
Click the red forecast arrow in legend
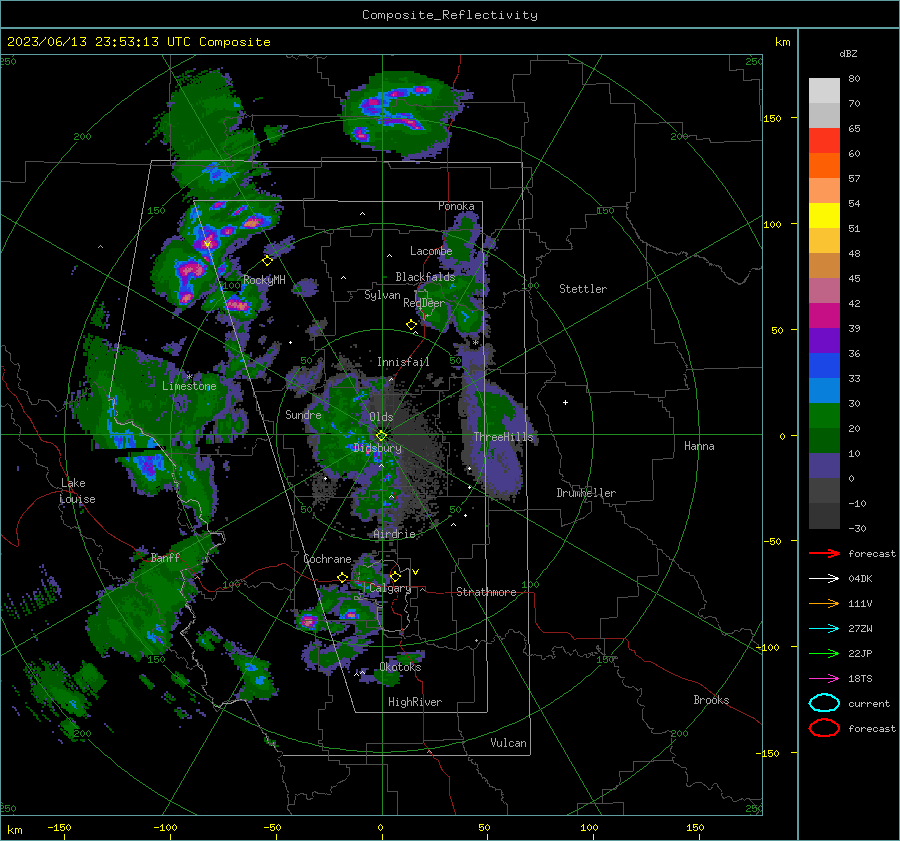coord(824,553)
